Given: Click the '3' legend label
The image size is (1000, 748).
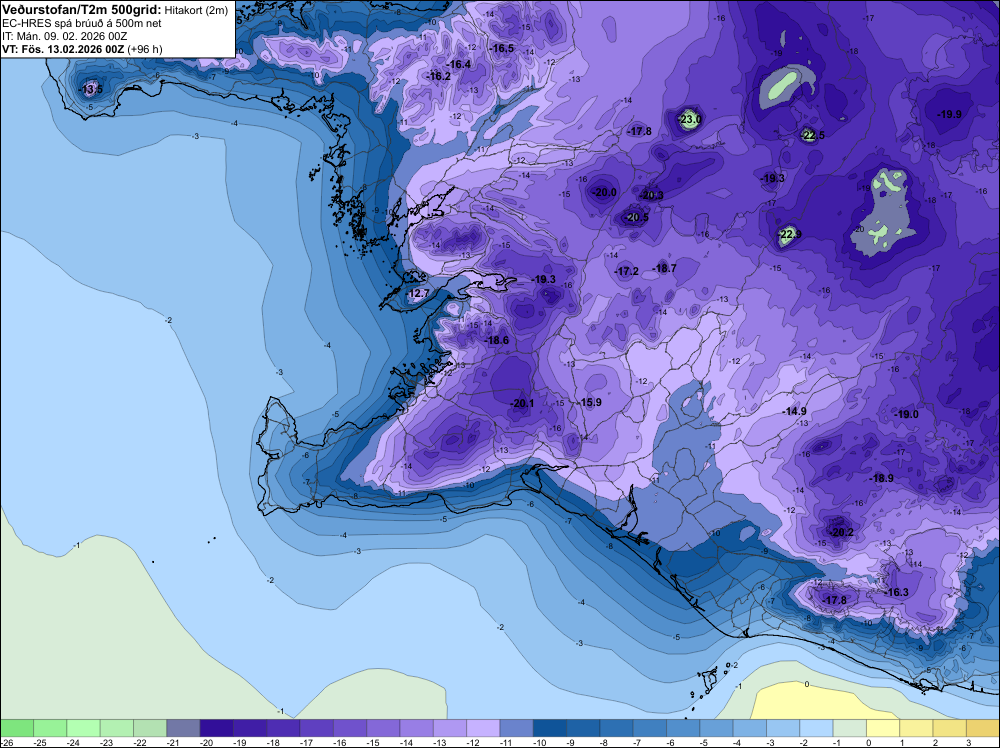Looking at the screenshot, I should (969, 743).
